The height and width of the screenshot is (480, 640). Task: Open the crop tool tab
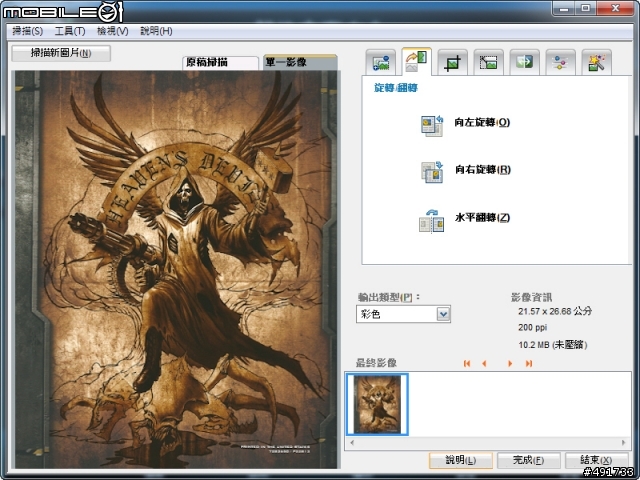pos(452,62)
